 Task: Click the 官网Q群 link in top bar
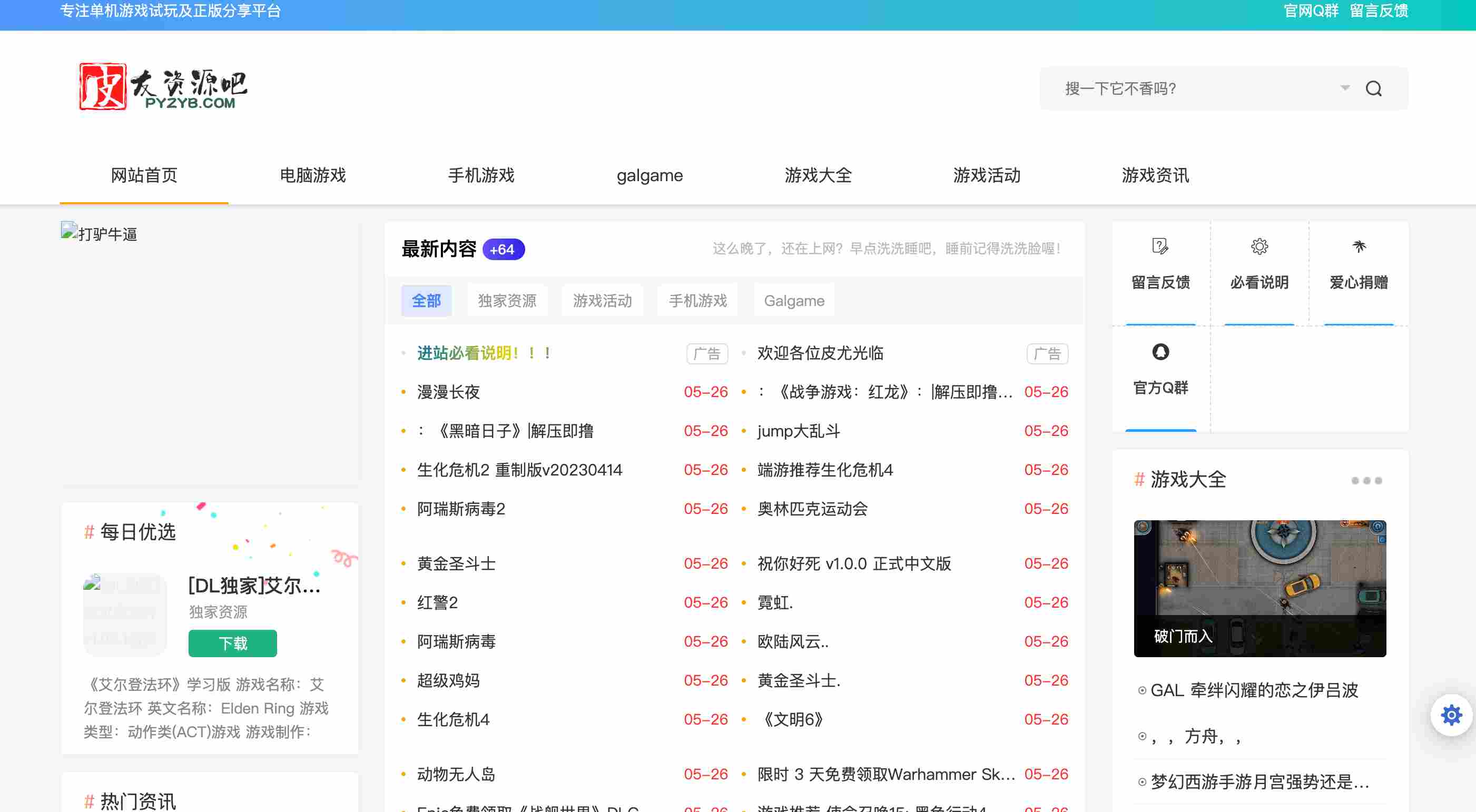[1311, 11]
